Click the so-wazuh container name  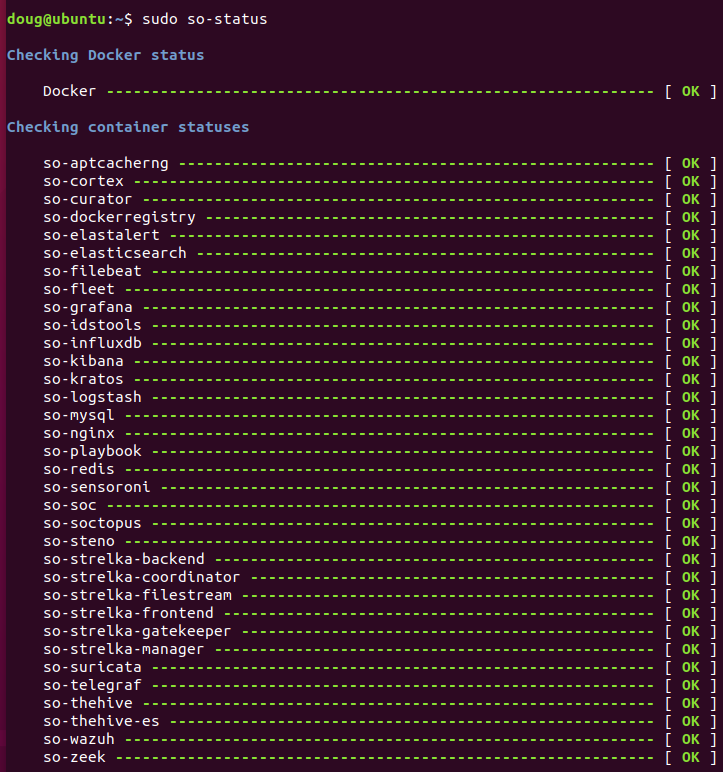[79, 740]
